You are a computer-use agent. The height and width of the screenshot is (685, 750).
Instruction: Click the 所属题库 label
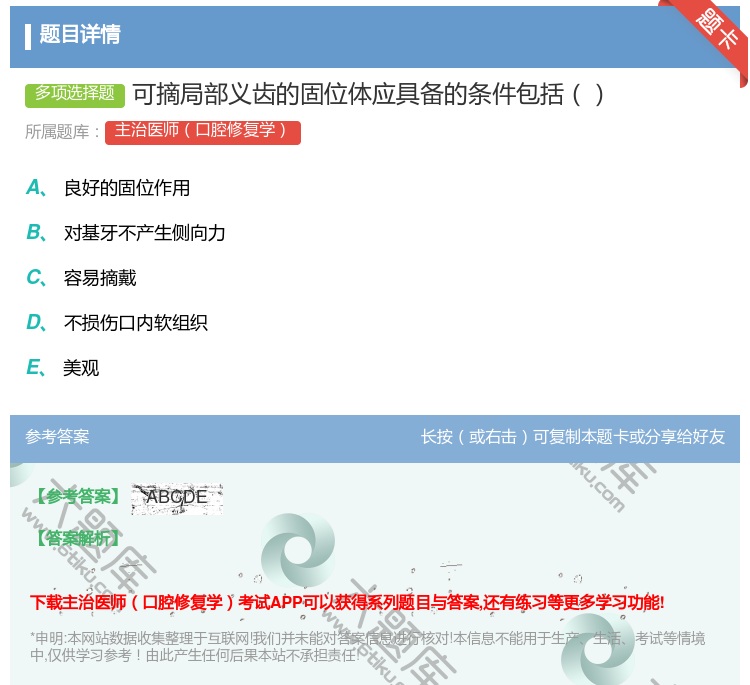(62, 132)
